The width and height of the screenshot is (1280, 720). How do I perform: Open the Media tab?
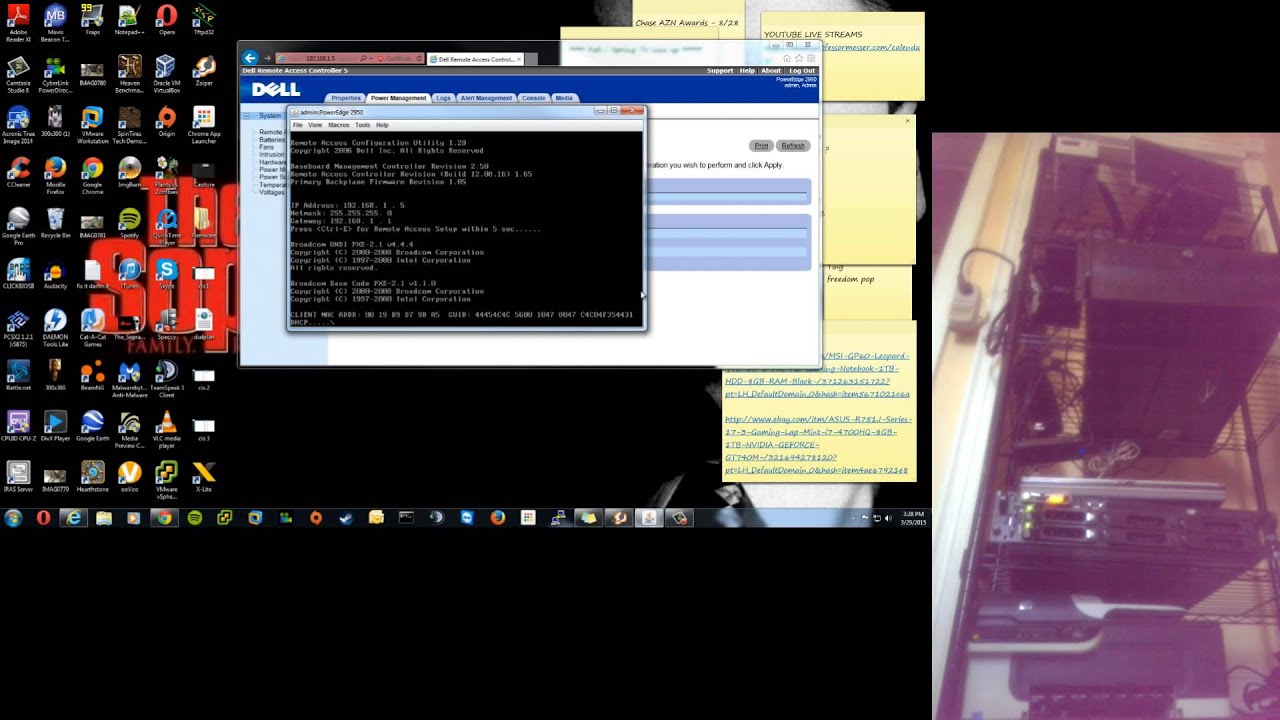pyautogui.click(x=564, y=98)
